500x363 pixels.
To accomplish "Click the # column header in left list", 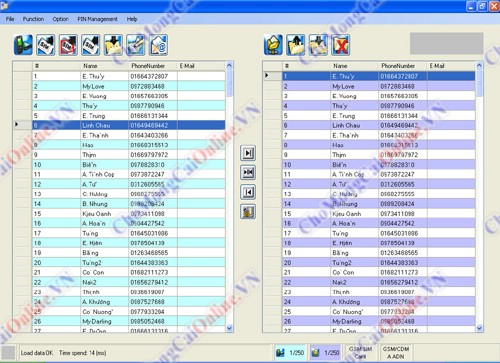I will click(56, 66).
